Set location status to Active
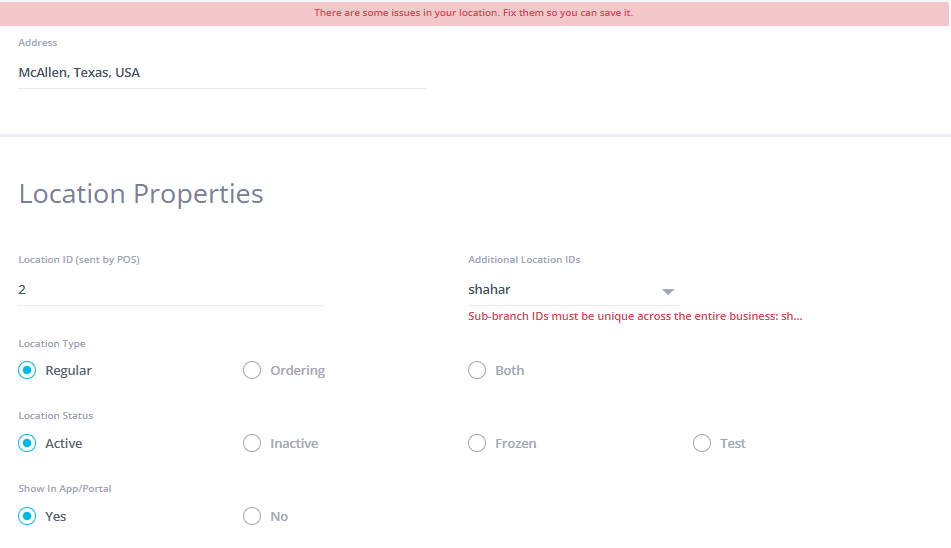Image resolution: width=951 pixels, height=548 pixels. click(x=28, y=443)
